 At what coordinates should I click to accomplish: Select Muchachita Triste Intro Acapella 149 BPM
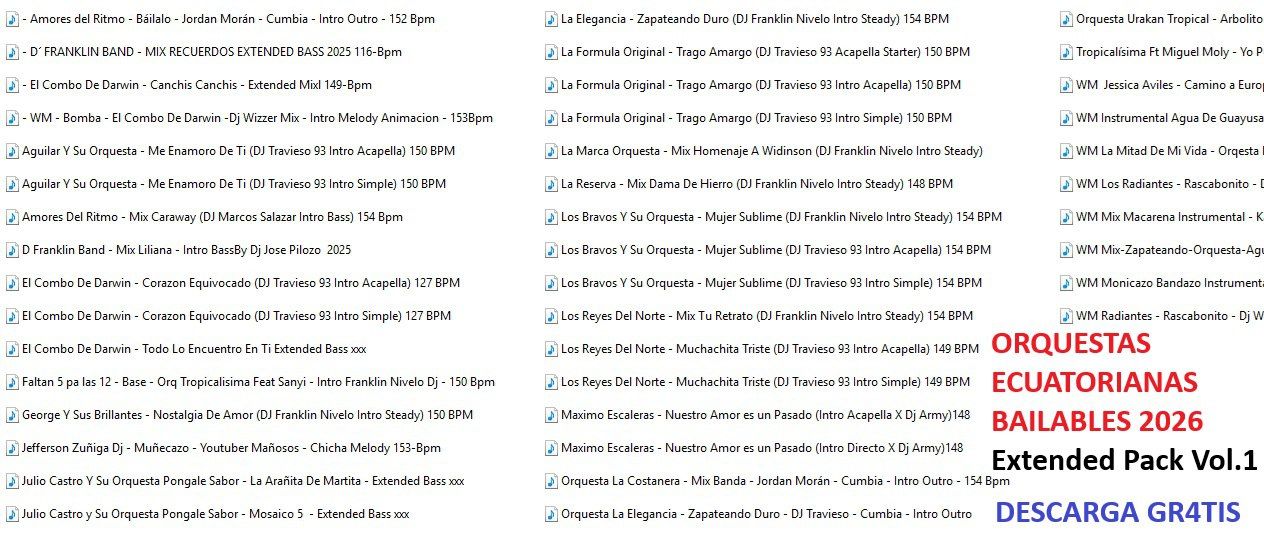coord(770,349)
